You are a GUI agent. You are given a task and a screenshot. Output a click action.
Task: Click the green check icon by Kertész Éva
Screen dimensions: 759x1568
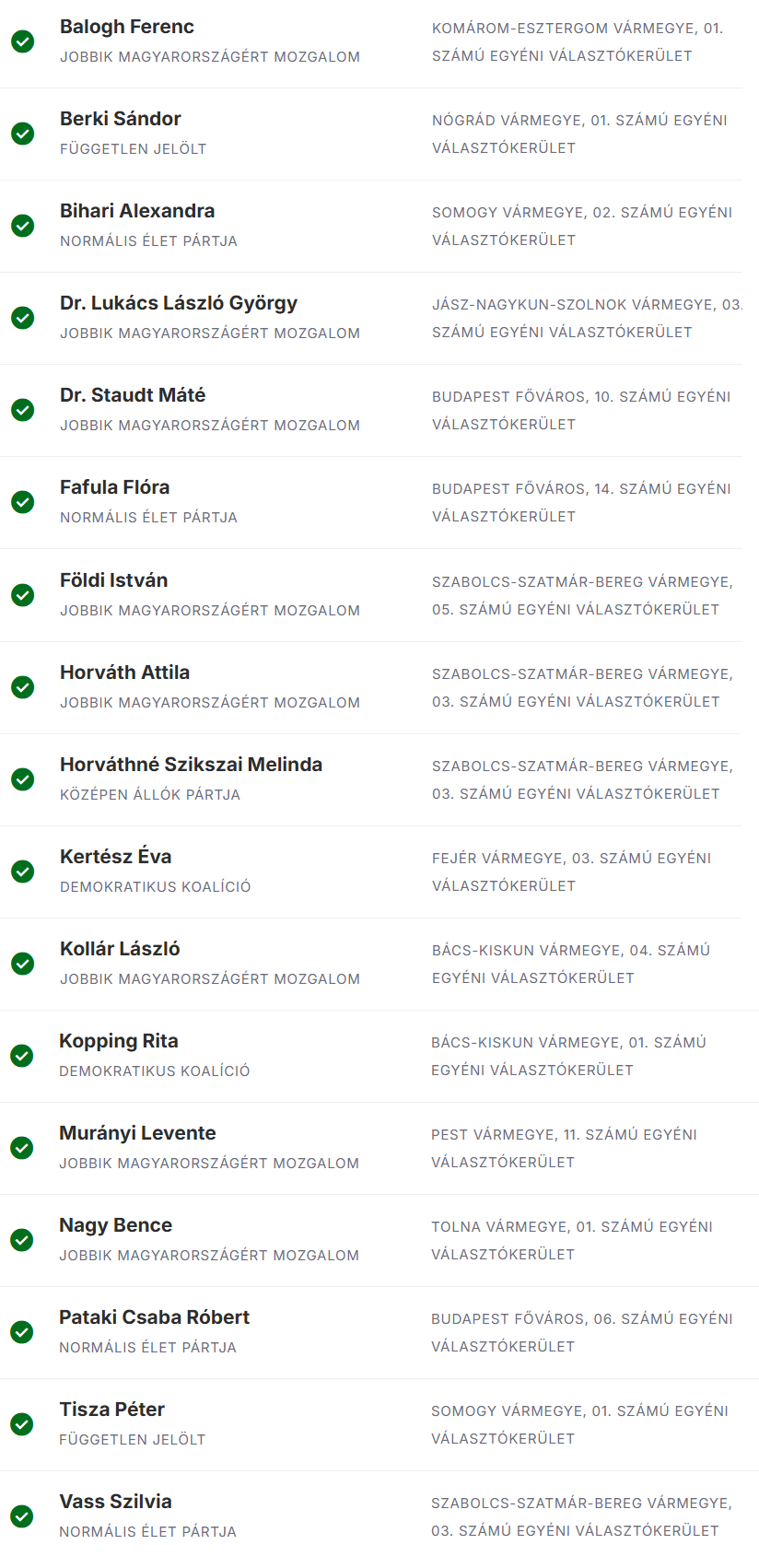[x=23, y=872]
